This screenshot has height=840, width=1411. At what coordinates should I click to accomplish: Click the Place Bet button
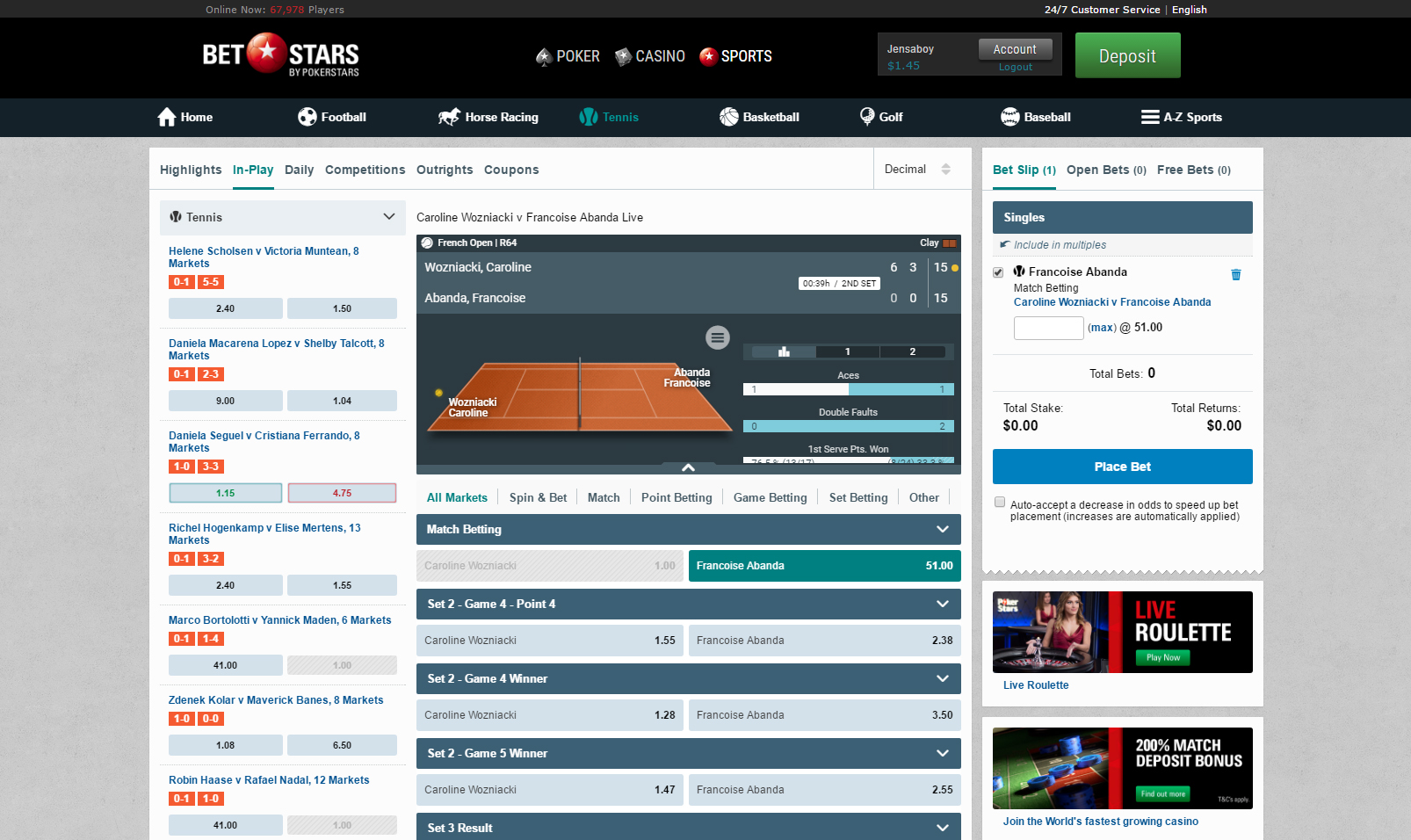coord(1123,467)
